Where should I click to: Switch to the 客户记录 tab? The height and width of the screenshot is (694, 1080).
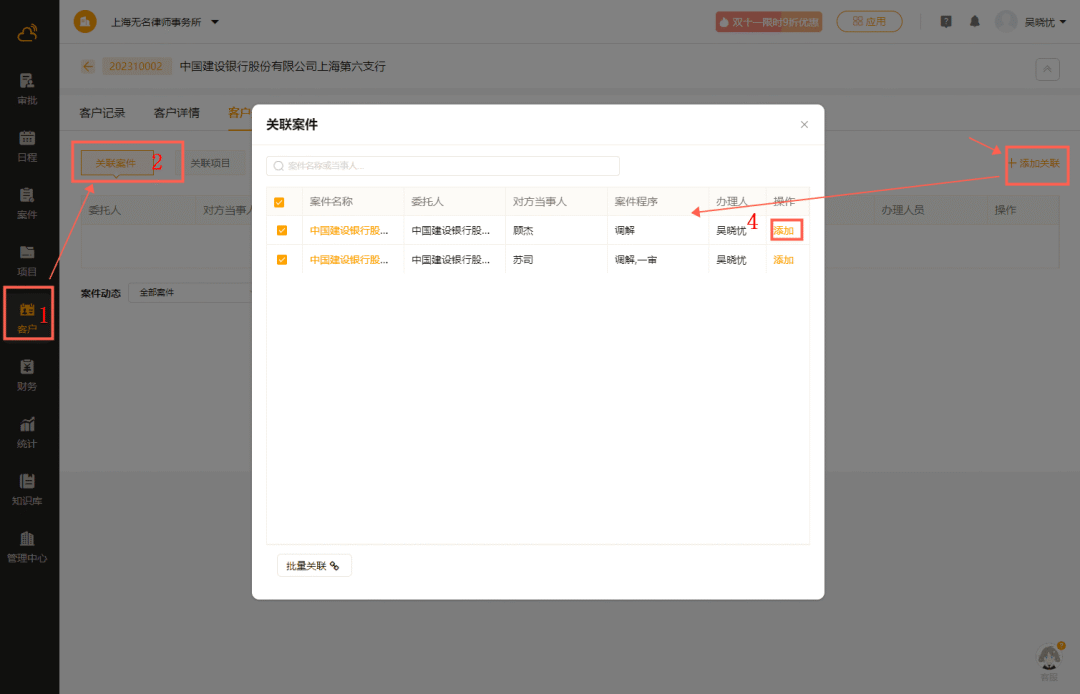pyautogui.click(x=102, y=113)
